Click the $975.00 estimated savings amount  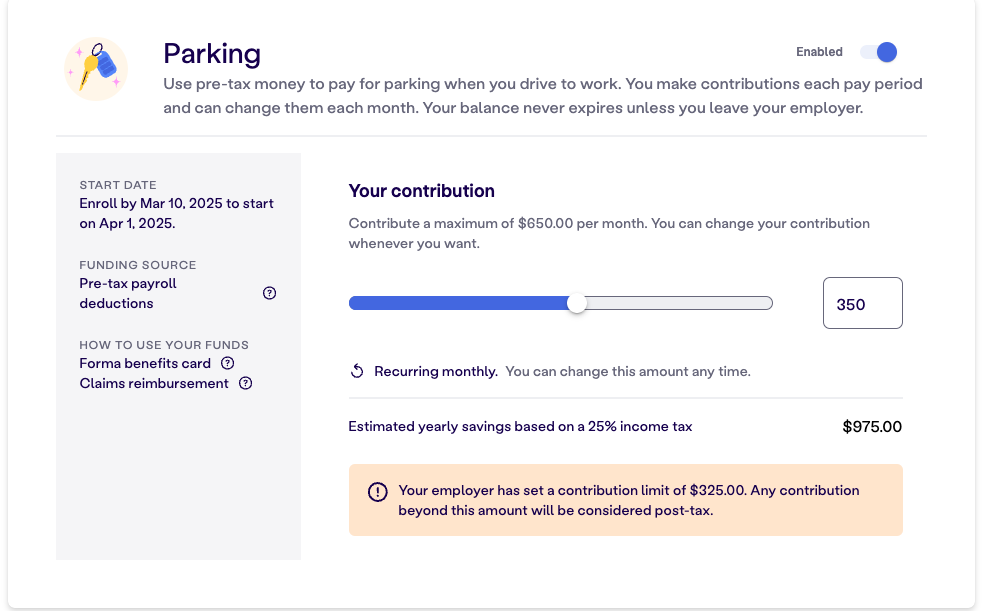point(872,427)
